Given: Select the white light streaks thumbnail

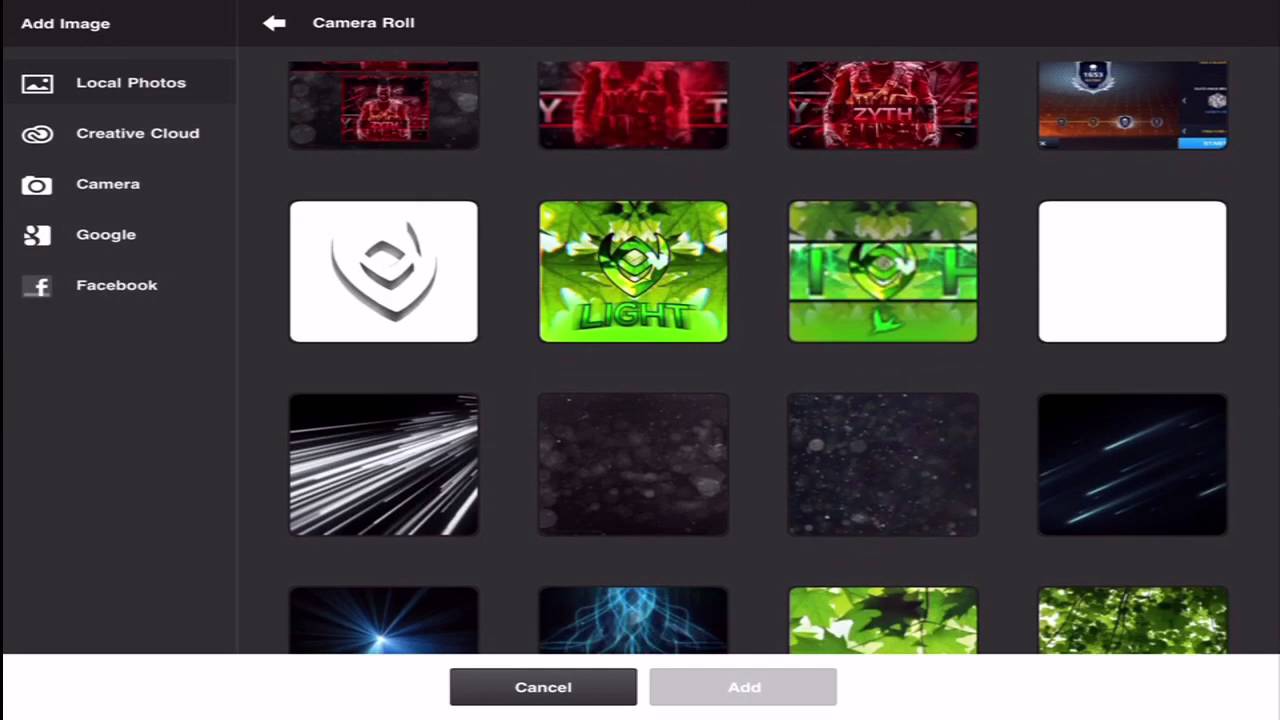Looking at the screenshot, I should [384, 464].
